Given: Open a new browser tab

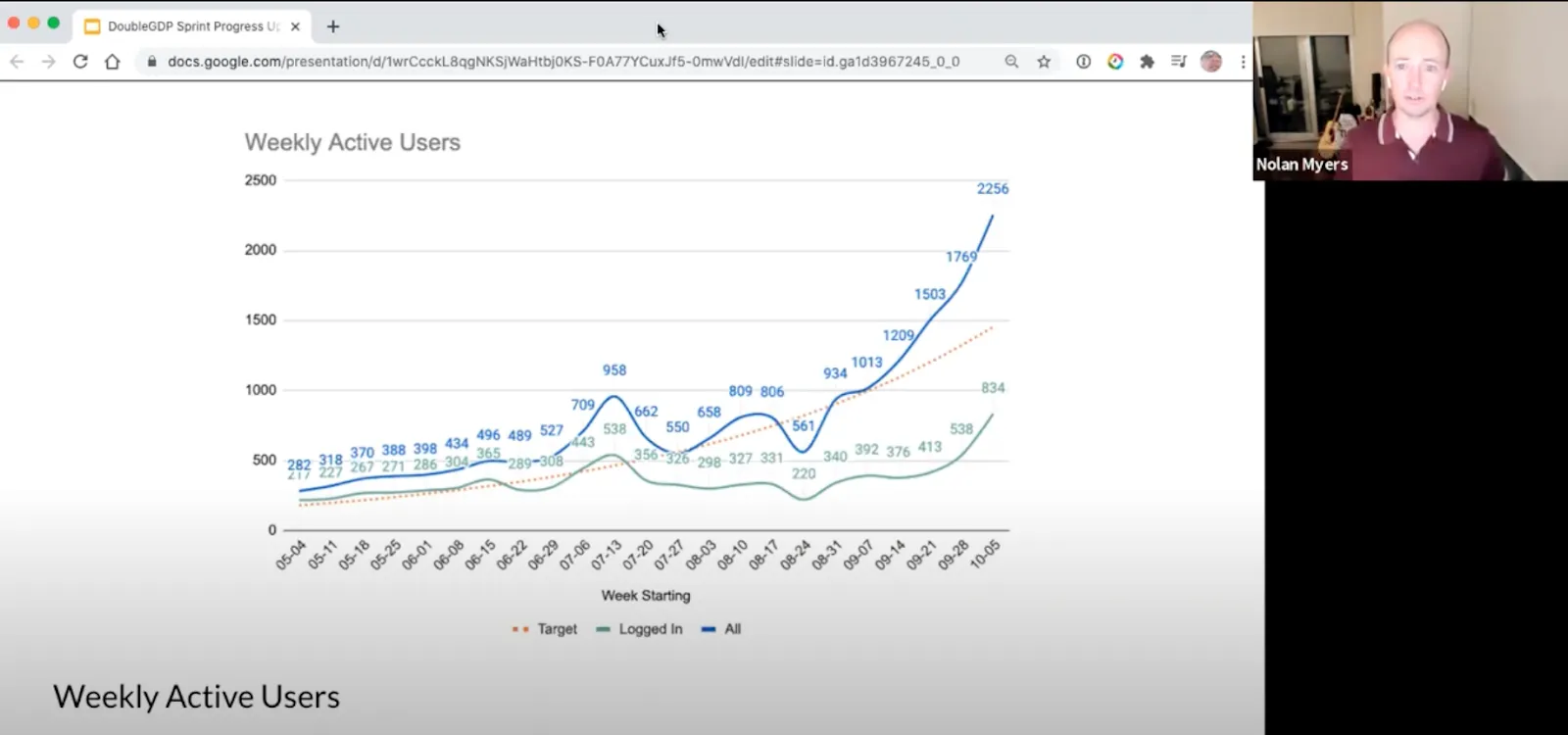Looking at the screenshot, I should point(333,26).
